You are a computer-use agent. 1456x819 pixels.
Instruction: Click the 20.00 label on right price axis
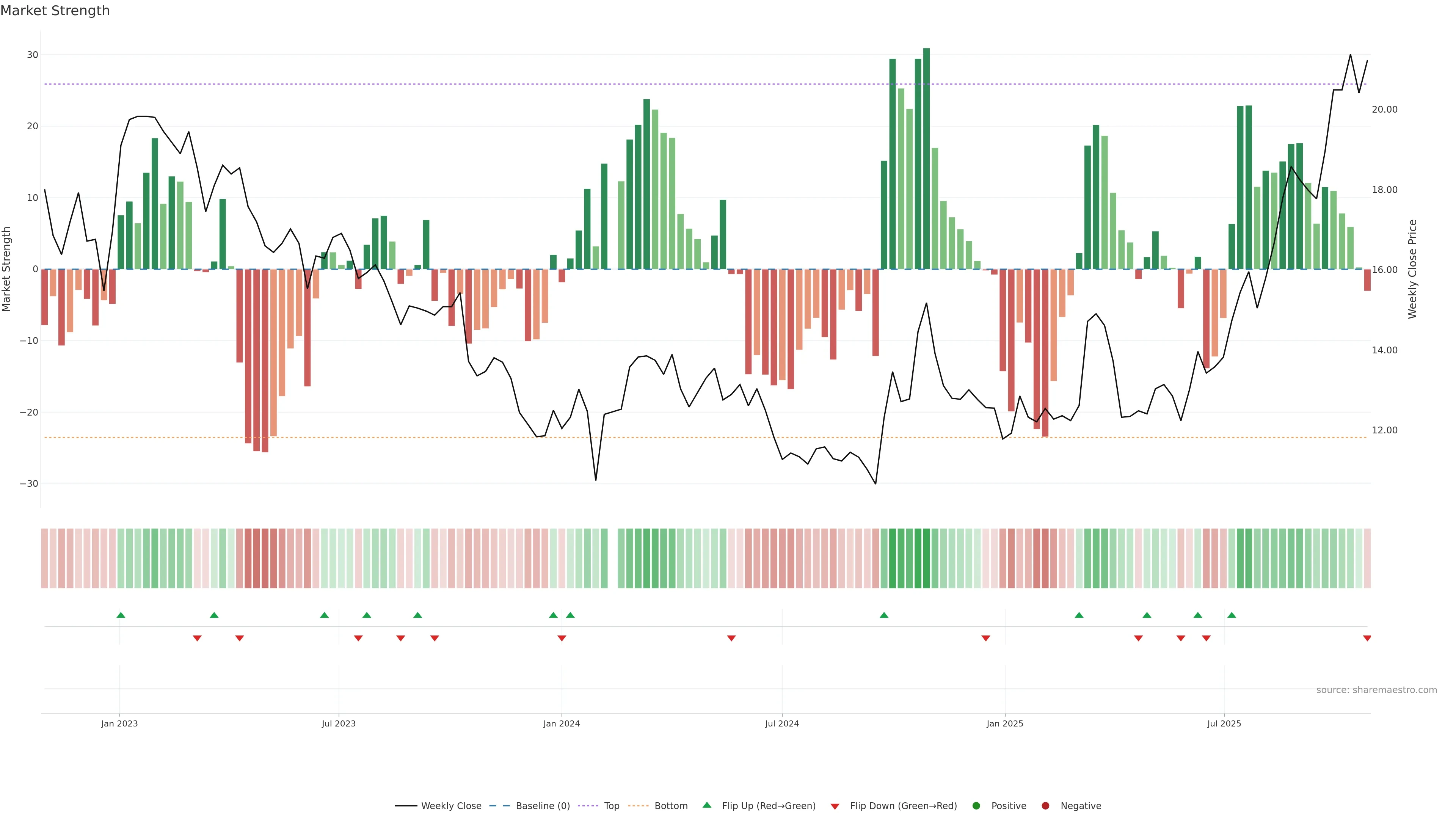(x=1384, y=110)
